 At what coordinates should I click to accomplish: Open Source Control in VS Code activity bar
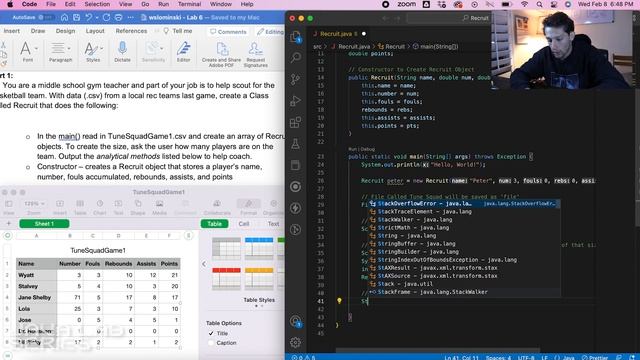point(296,79)
